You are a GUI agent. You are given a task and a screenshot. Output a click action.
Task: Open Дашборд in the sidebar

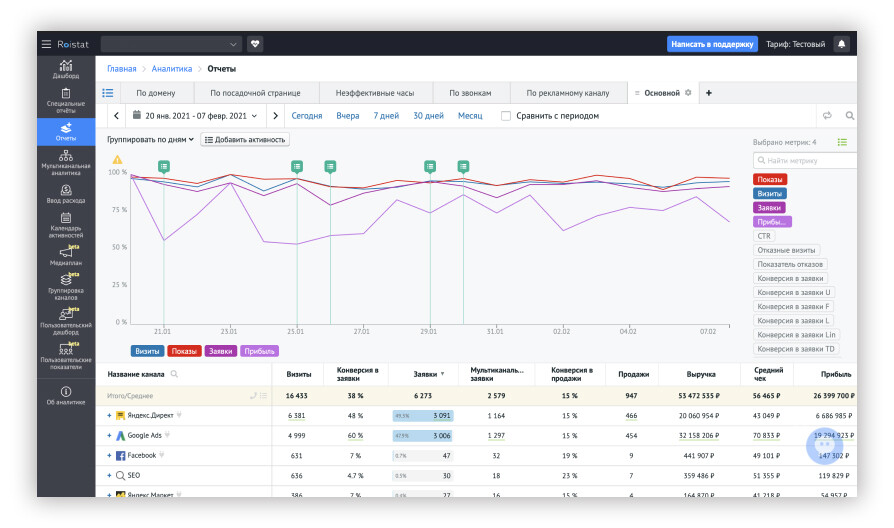pos(66,70)
